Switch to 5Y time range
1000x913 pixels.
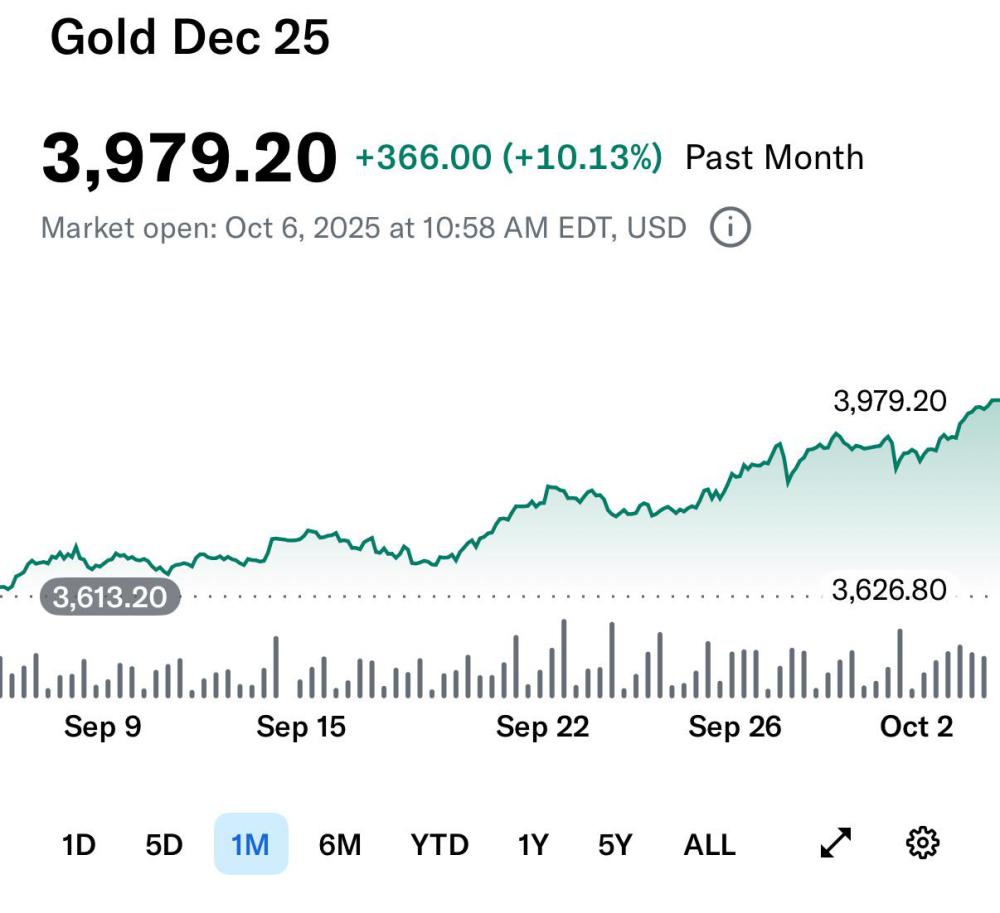point(615,845)
